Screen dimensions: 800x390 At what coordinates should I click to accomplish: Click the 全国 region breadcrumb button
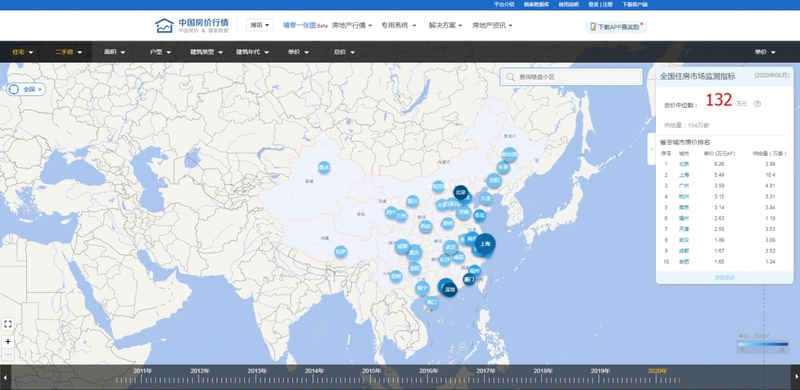point(27,89)
